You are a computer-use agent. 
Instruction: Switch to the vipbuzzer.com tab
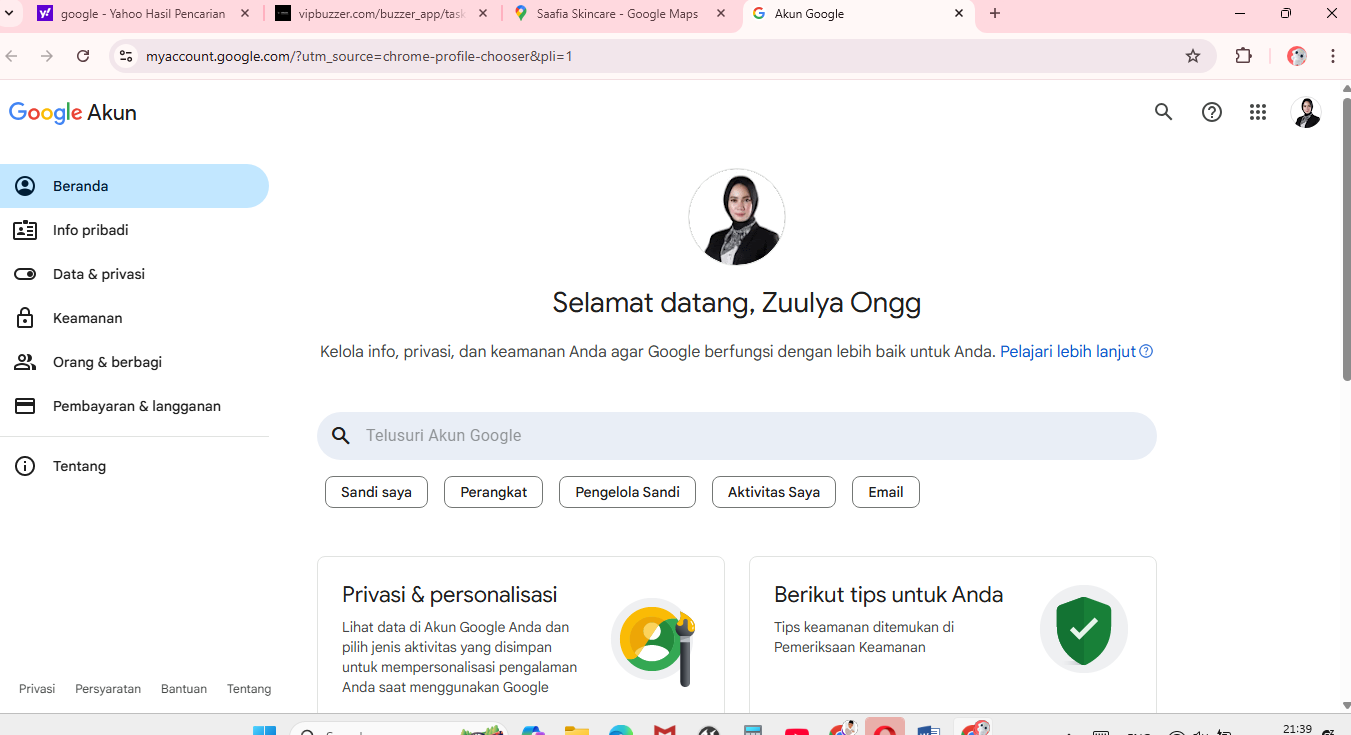coord(382,14)
